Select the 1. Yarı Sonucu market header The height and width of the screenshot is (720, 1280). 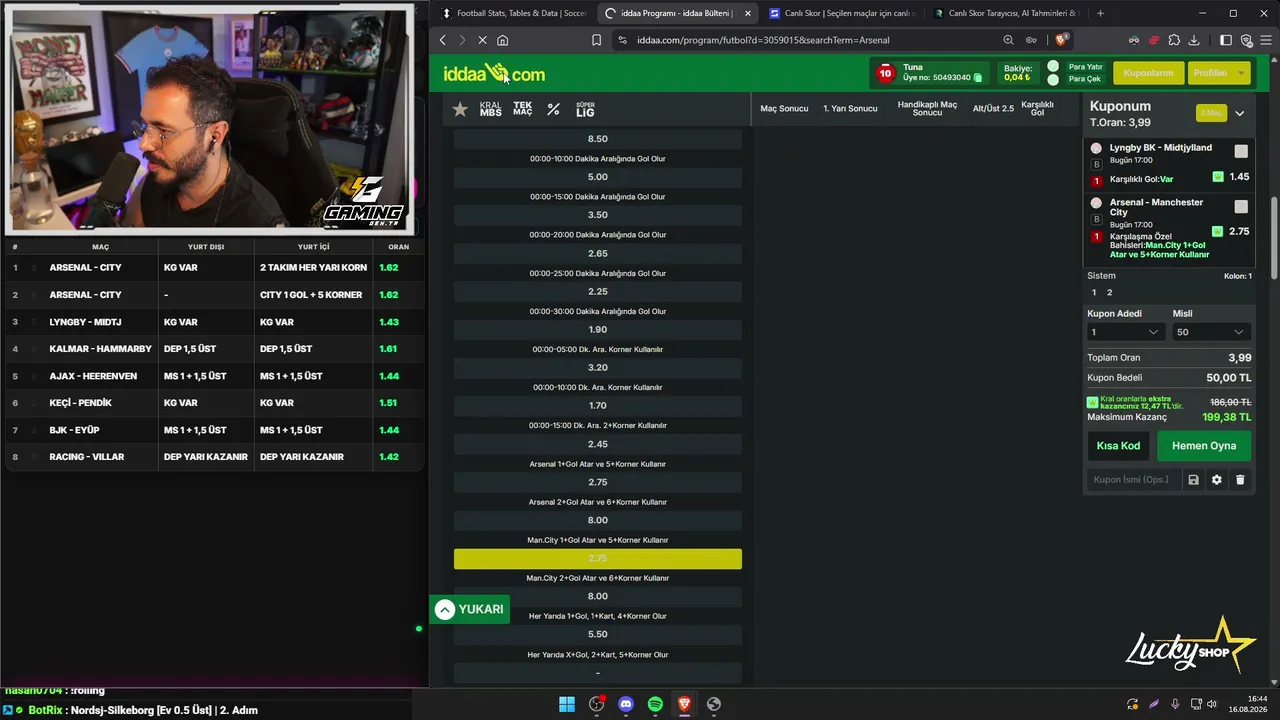tap(850, 108)
